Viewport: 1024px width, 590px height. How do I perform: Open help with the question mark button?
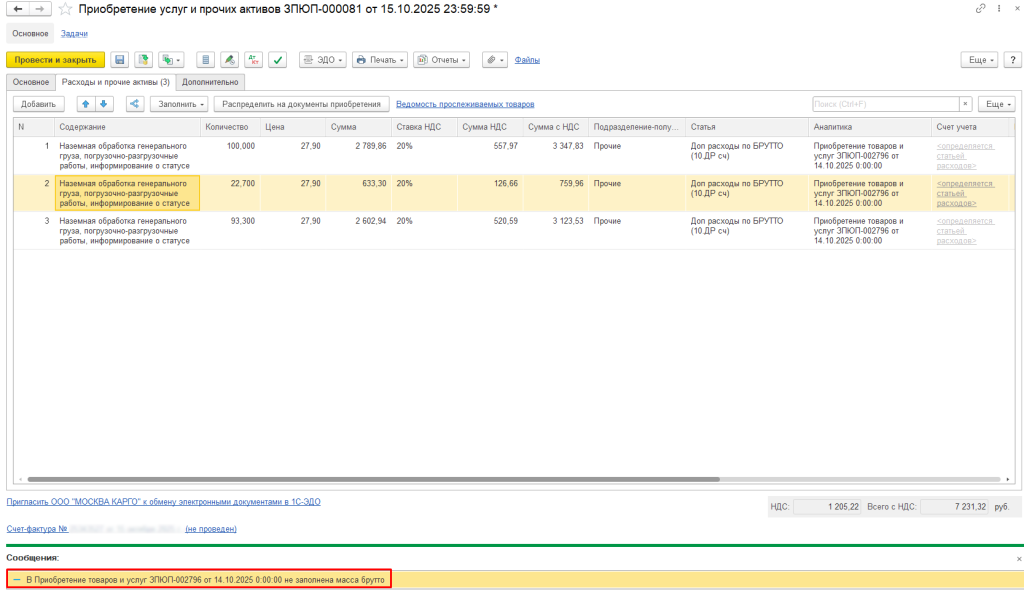click(x=1012, y=60)
